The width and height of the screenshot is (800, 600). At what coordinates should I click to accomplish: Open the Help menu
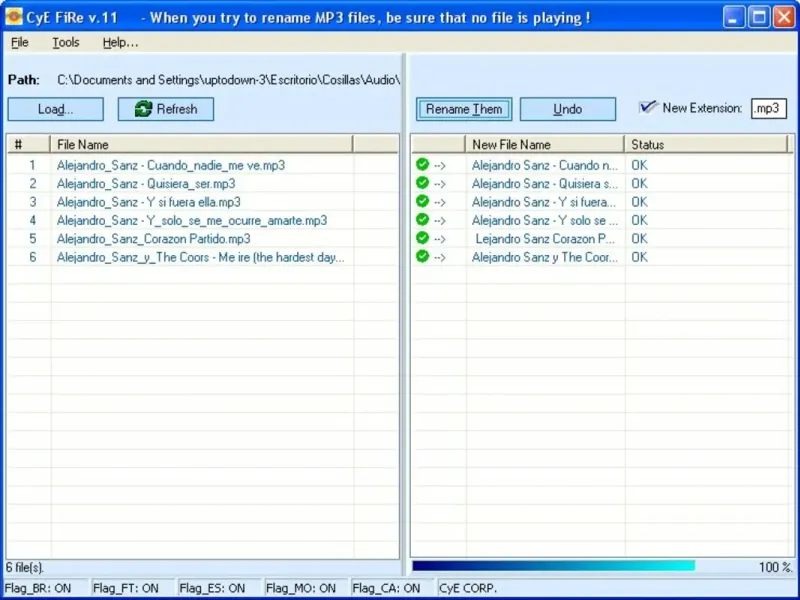point(120,42)
